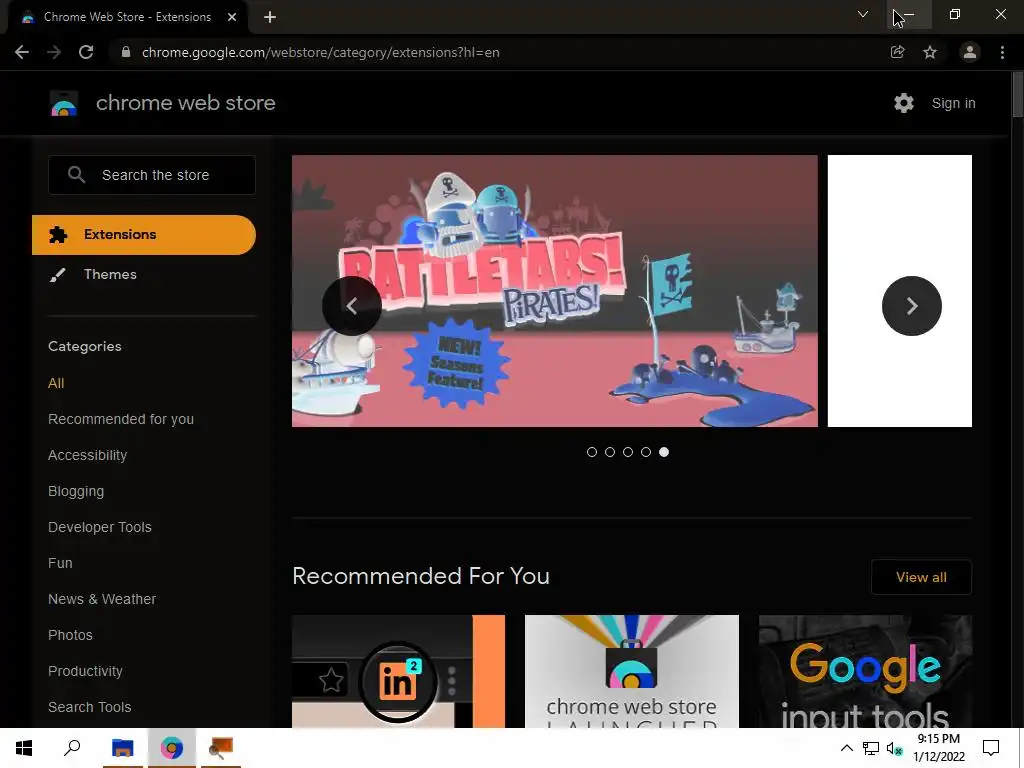Open the taskbar clock and date
1024x768 pixels.
[x=938, y=748]
